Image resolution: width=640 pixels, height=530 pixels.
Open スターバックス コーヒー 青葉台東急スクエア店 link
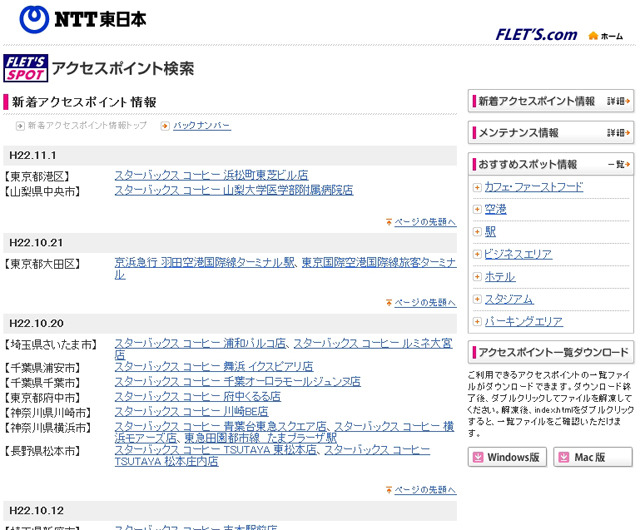coord(220,426)
